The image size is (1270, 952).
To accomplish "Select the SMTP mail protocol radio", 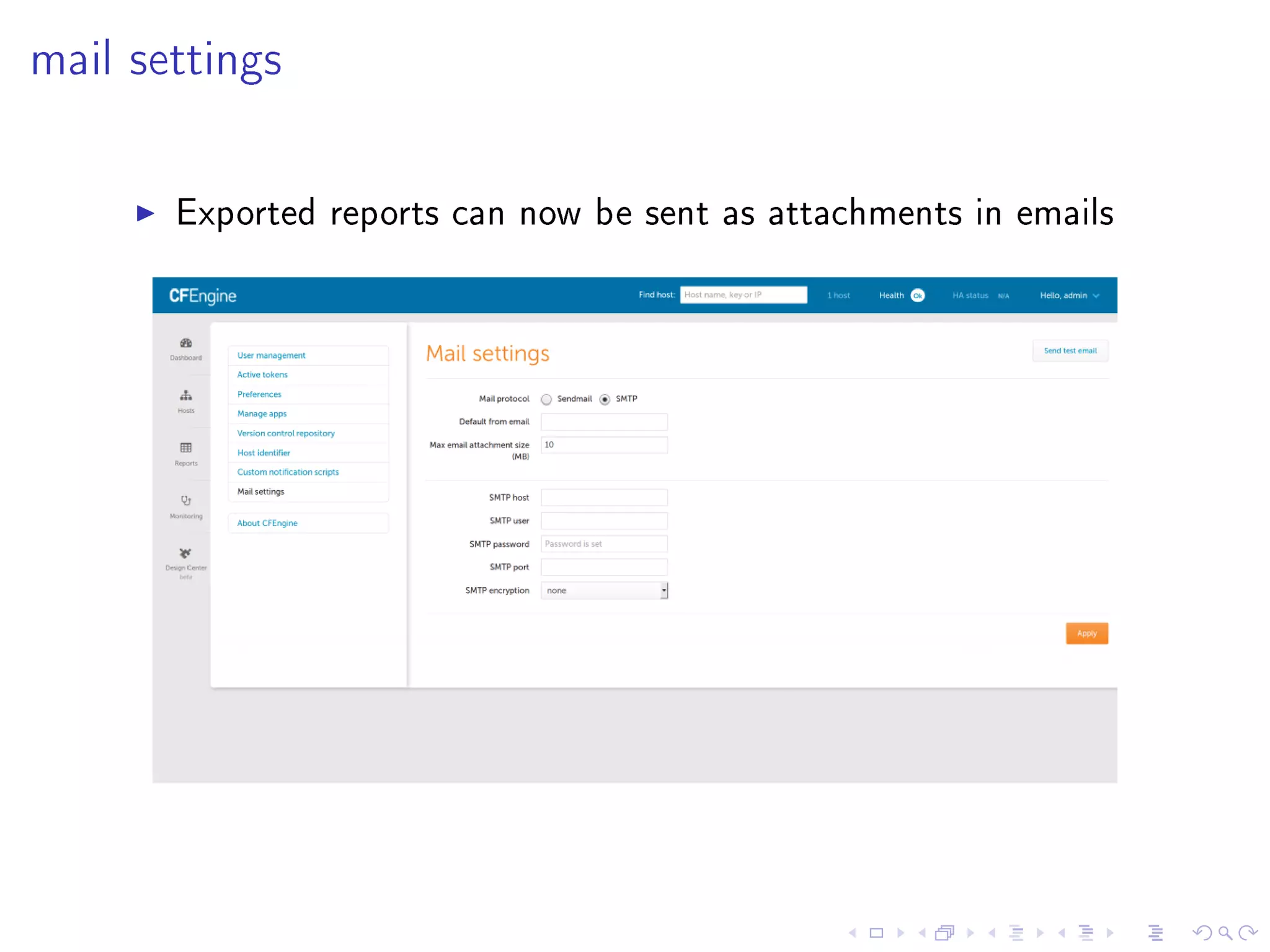I will click(605, 399).
